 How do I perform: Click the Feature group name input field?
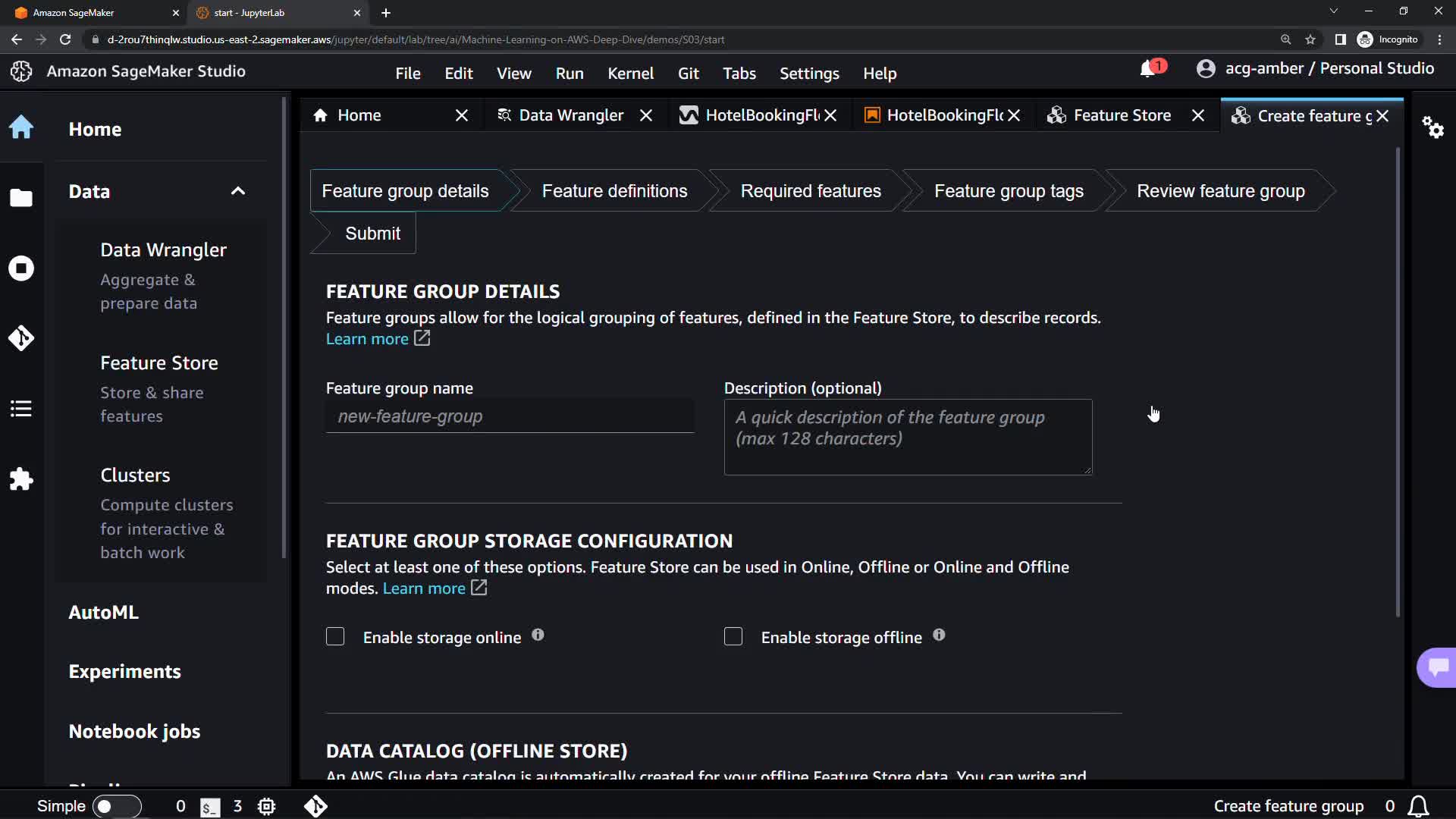tap(510, 416)
